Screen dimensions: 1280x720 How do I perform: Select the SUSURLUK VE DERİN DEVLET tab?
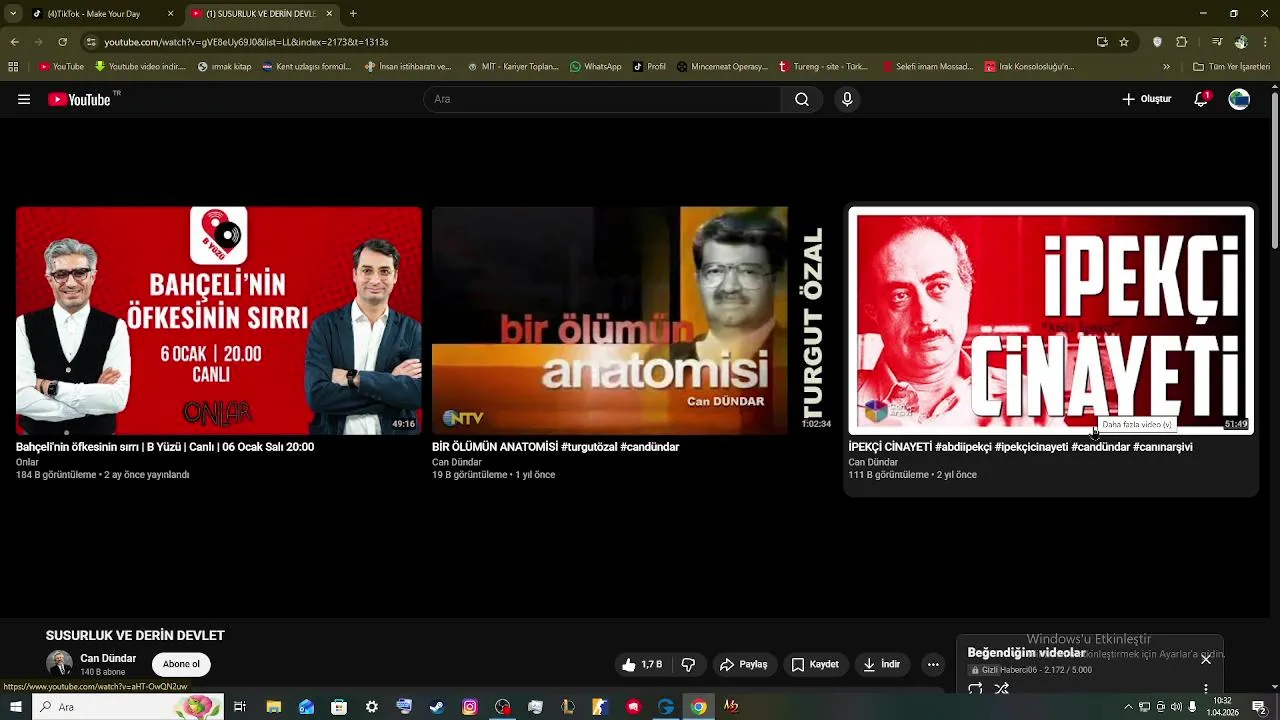click(260, 14)
